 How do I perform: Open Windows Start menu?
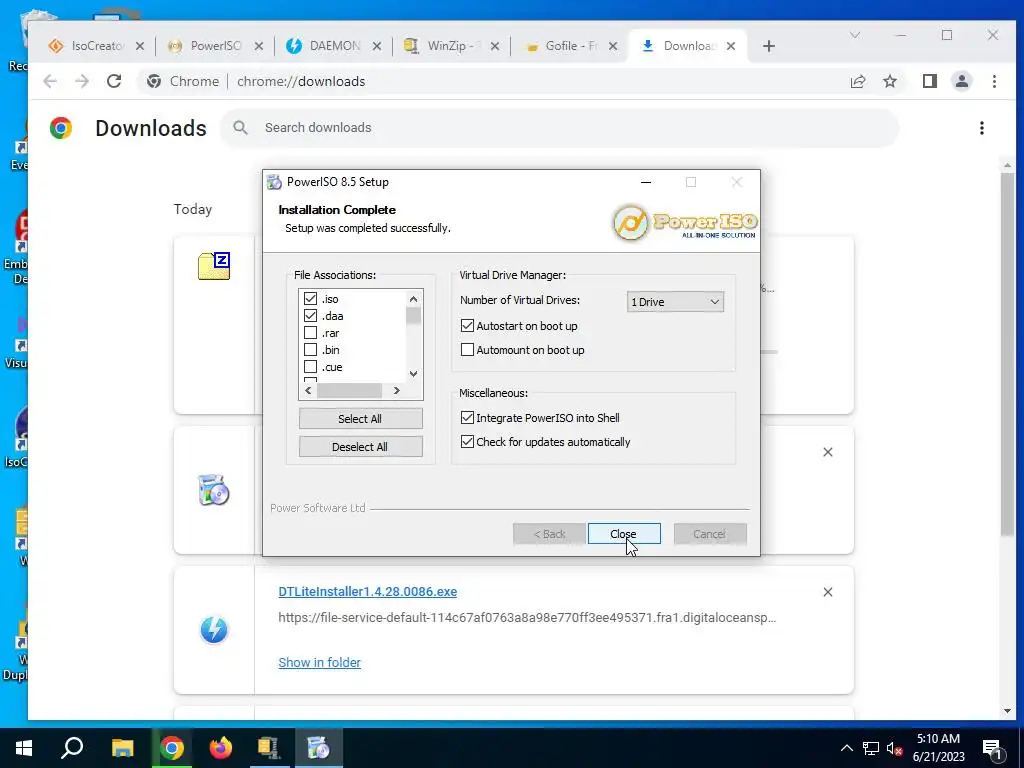(x=24, y=748)
